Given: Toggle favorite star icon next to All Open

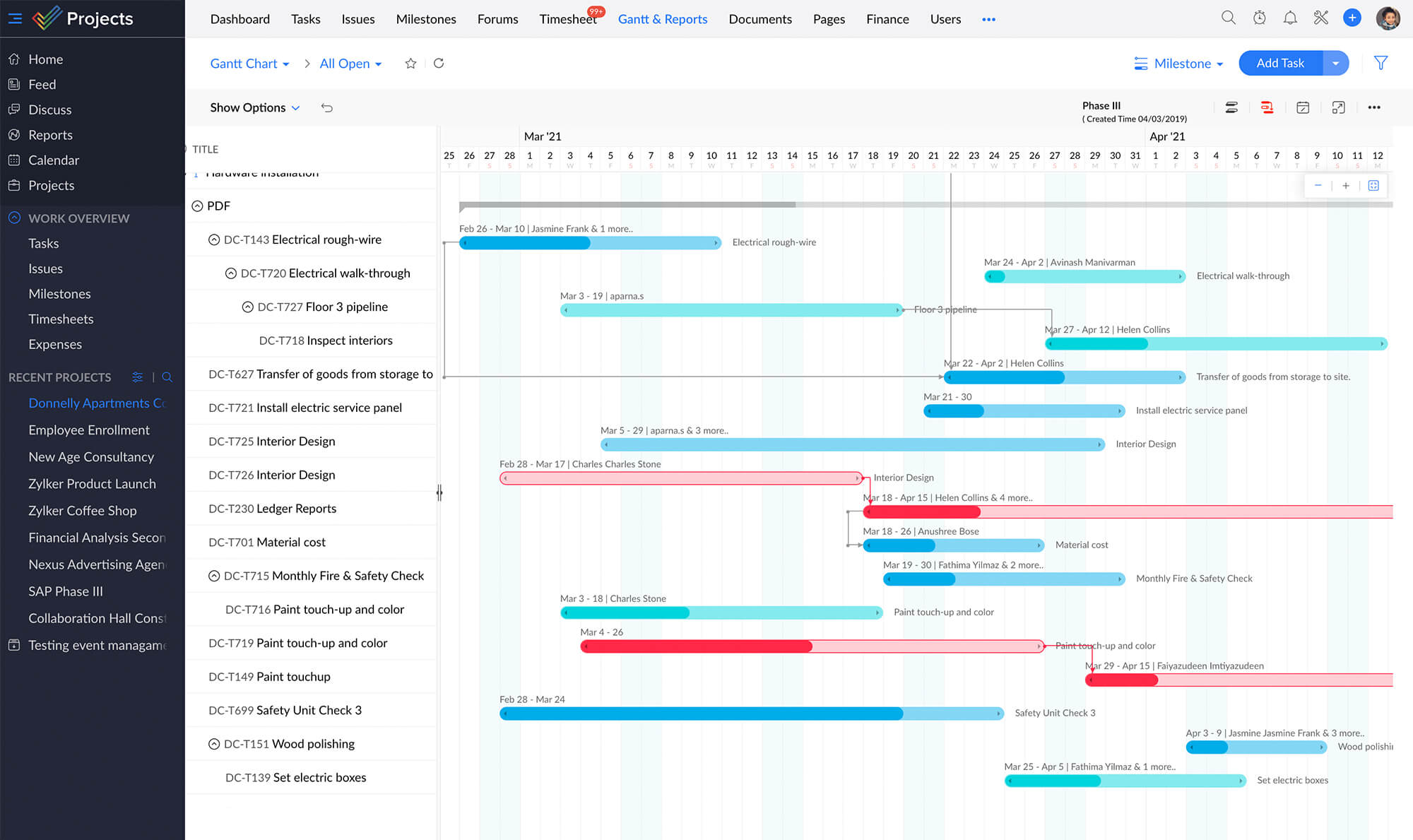Looking at the screenshot, I should click(x=410, y=63).
